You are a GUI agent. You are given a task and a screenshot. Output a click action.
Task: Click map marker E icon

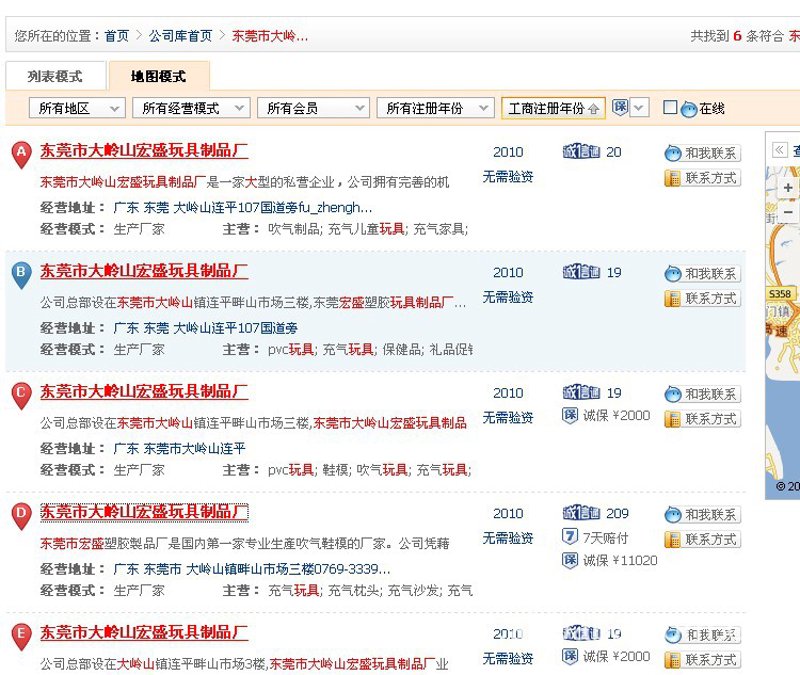tap(21, 637)
